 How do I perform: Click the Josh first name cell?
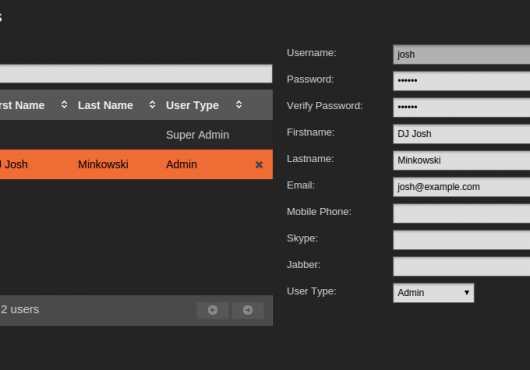pos(14,165)
